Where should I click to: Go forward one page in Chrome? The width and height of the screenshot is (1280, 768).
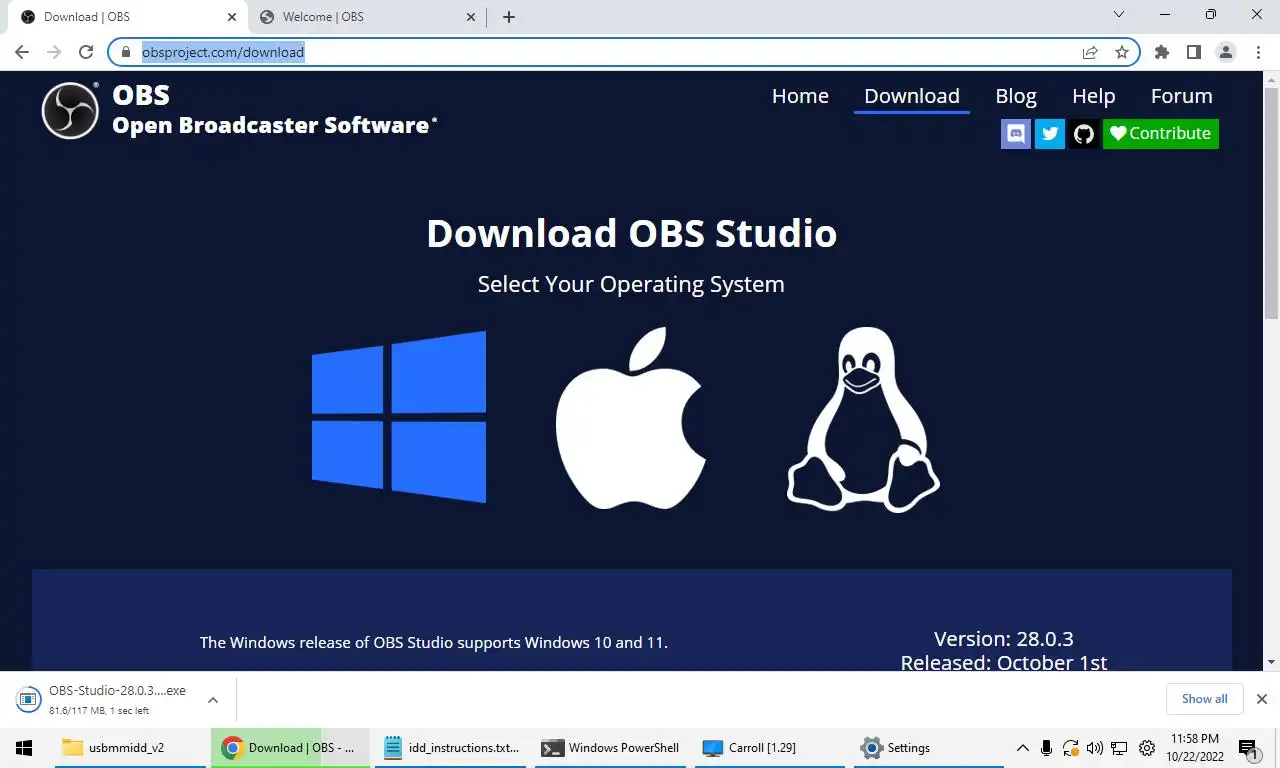click(x=54, y=52)
